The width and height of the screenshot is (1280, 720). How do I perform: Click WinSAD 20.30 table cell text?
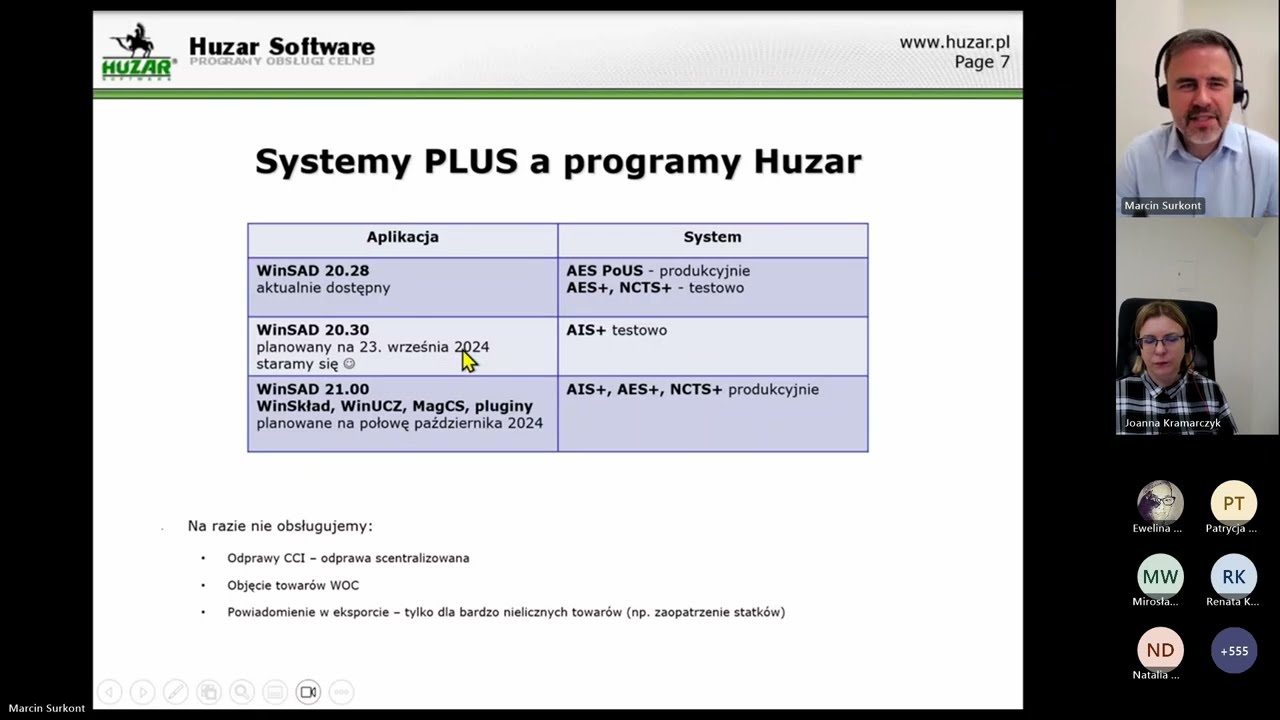point(372,347)
